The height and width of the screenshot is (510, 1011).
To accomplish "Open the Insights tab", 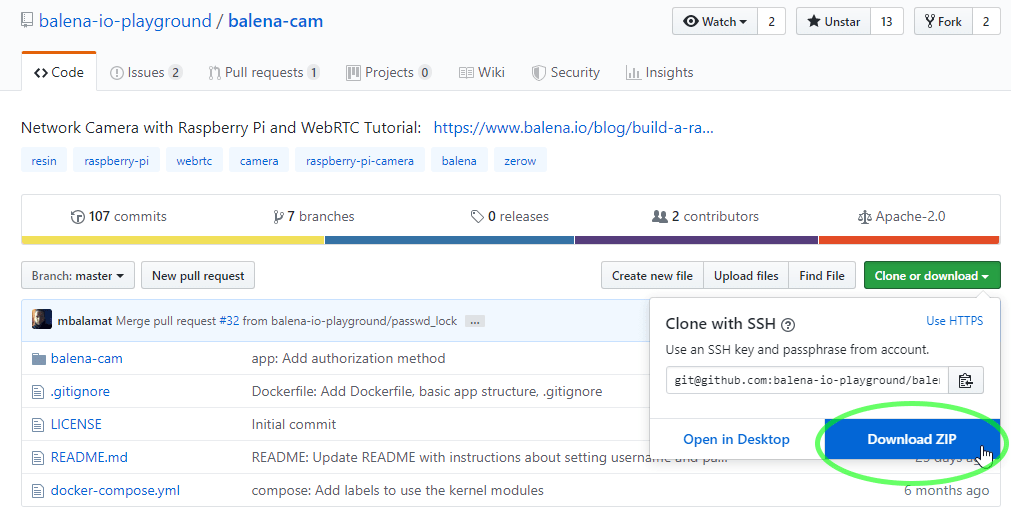I will tap(659, 72).
